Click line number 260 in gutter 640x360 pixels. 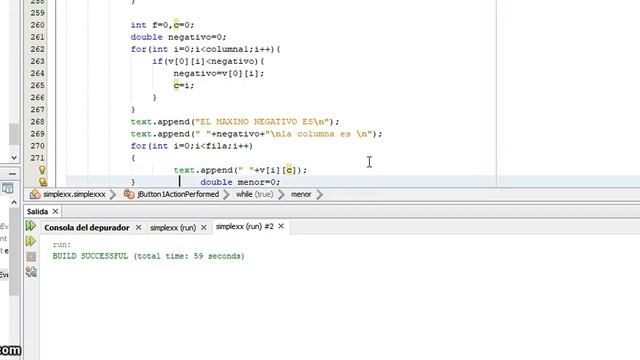pyautogui.click(x=38, y=25)
